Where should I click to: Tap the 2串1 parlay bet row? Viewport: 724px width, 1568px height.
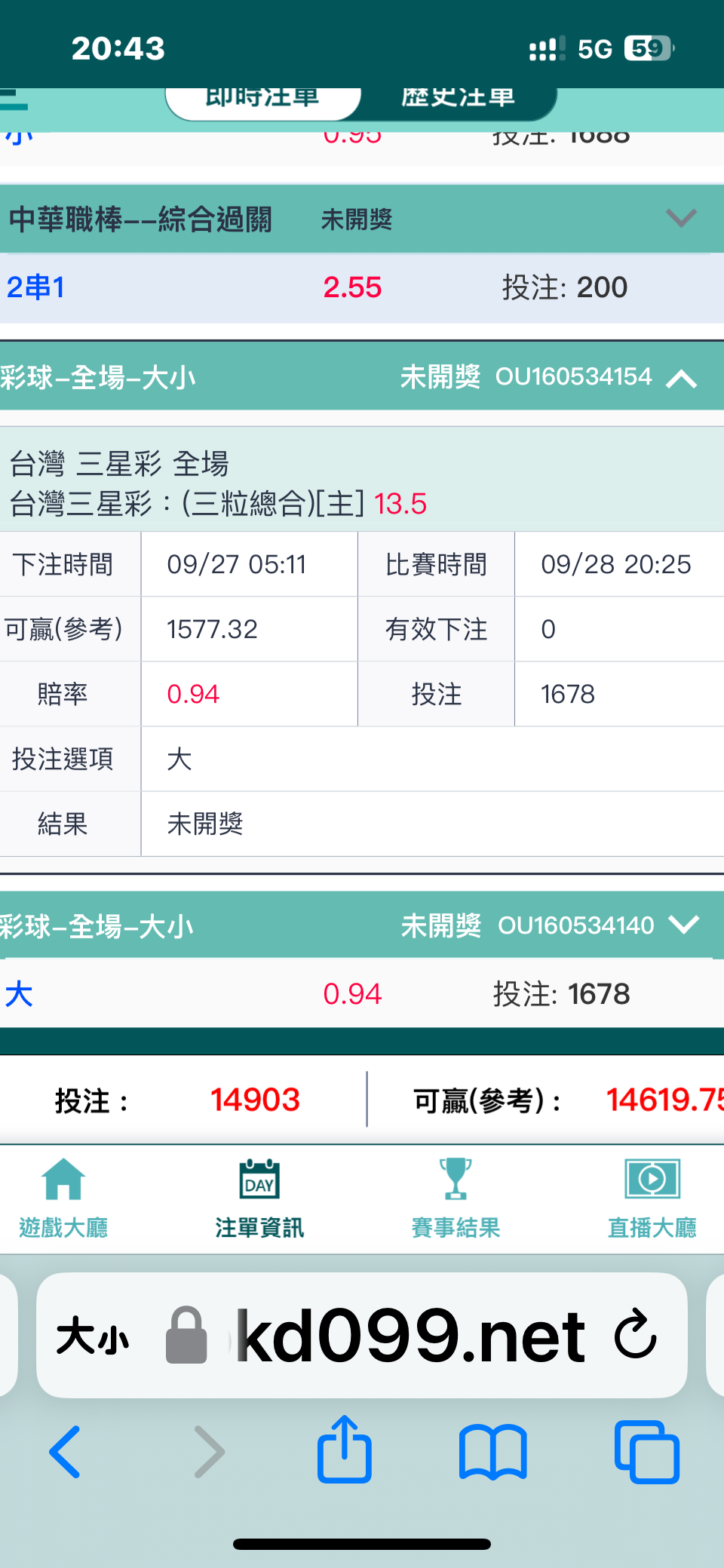click(362, 287)
